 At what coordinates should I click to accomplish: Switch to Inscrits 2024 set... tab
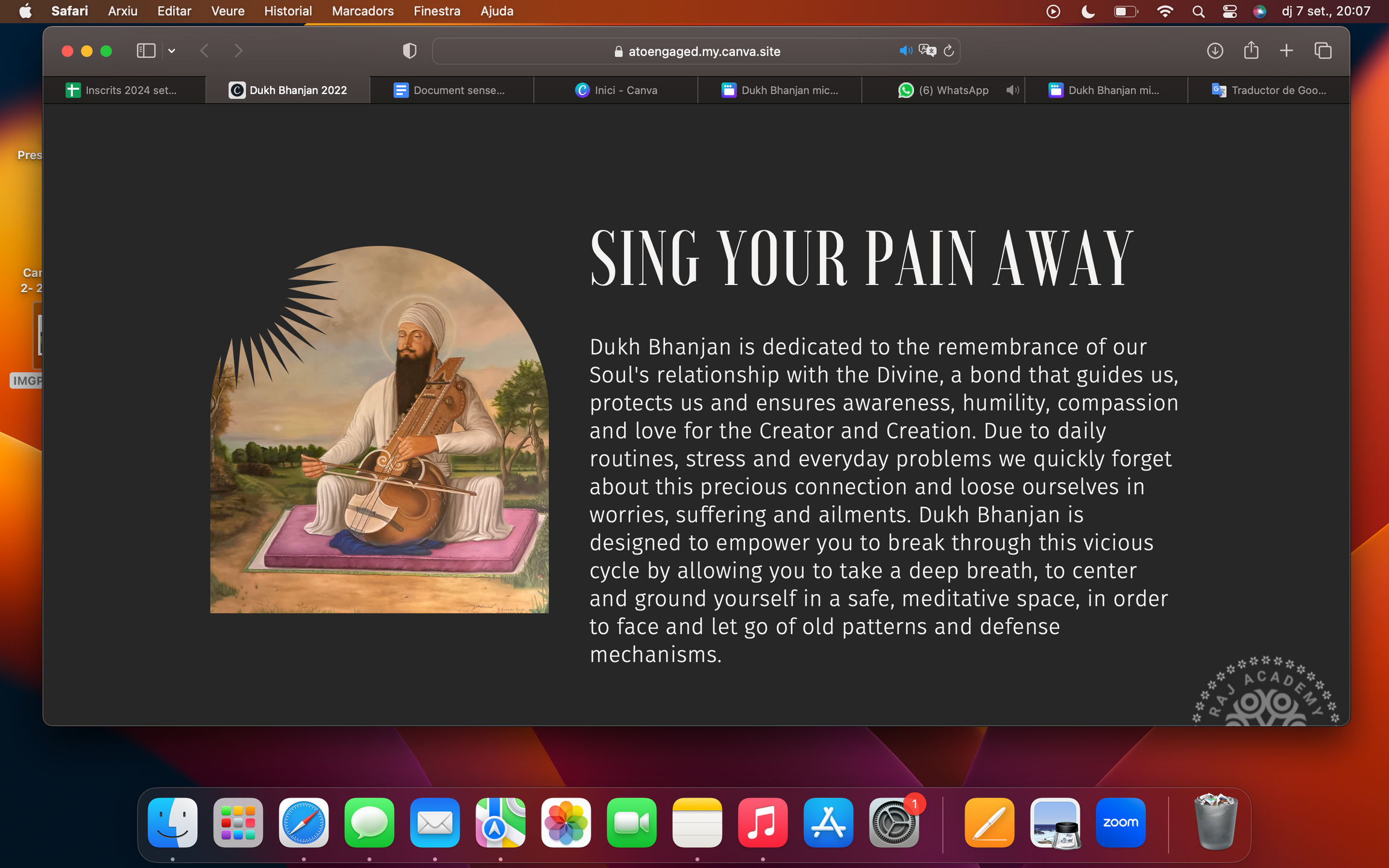(124, 90)
